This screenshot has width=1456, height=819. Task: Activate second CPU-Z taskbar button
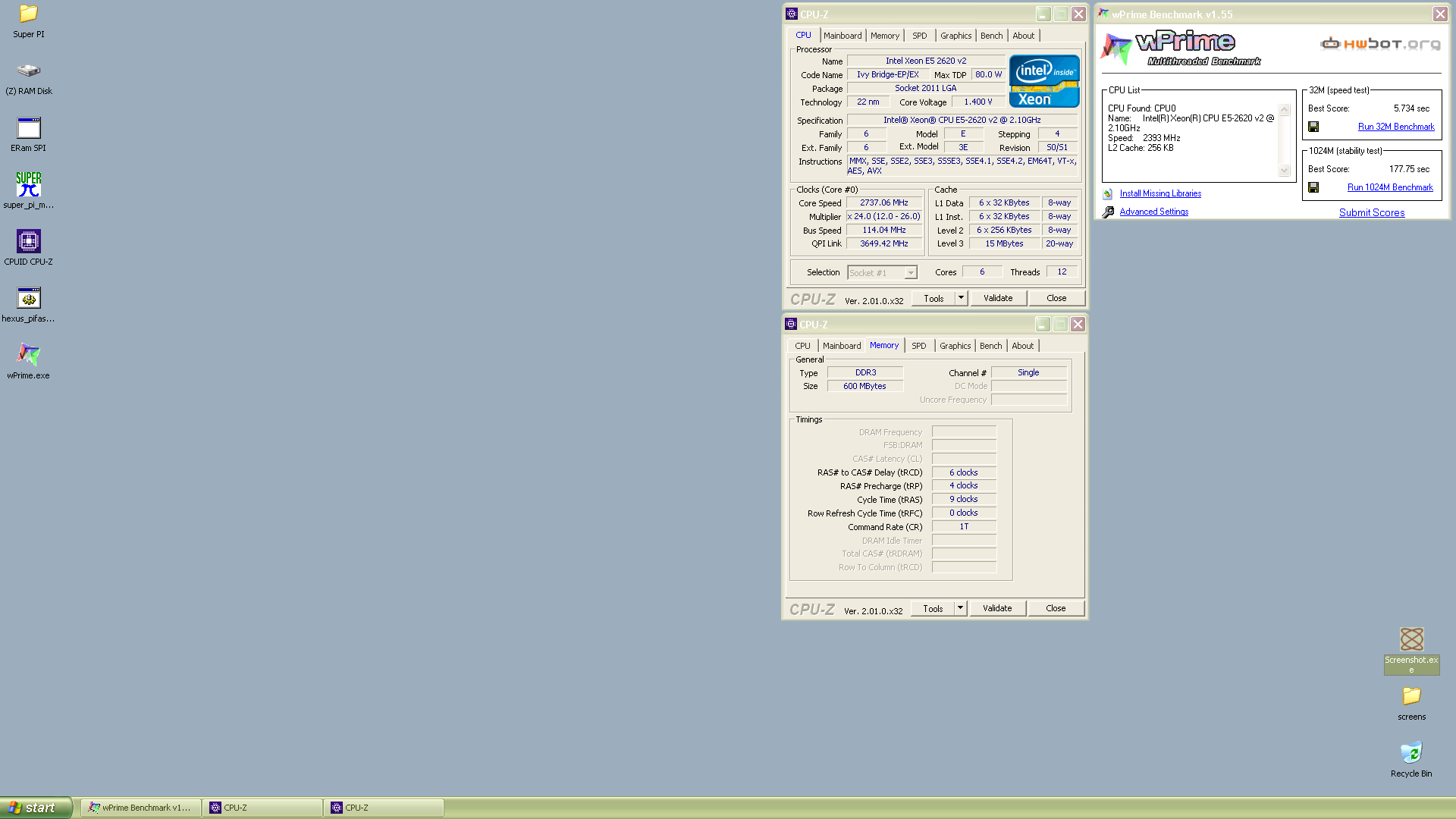384,808
